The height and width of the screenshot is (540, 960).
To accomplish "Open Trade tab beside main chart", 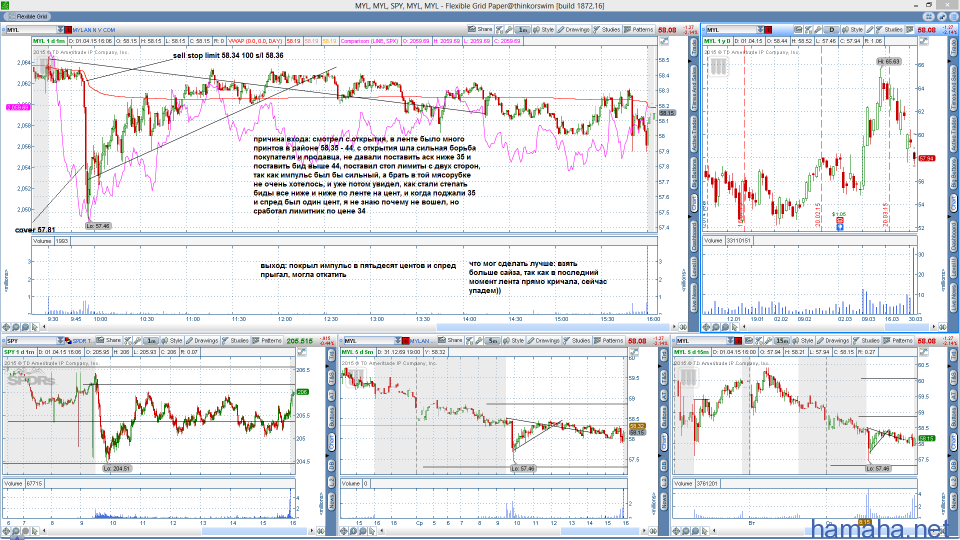I will point(694,47).
